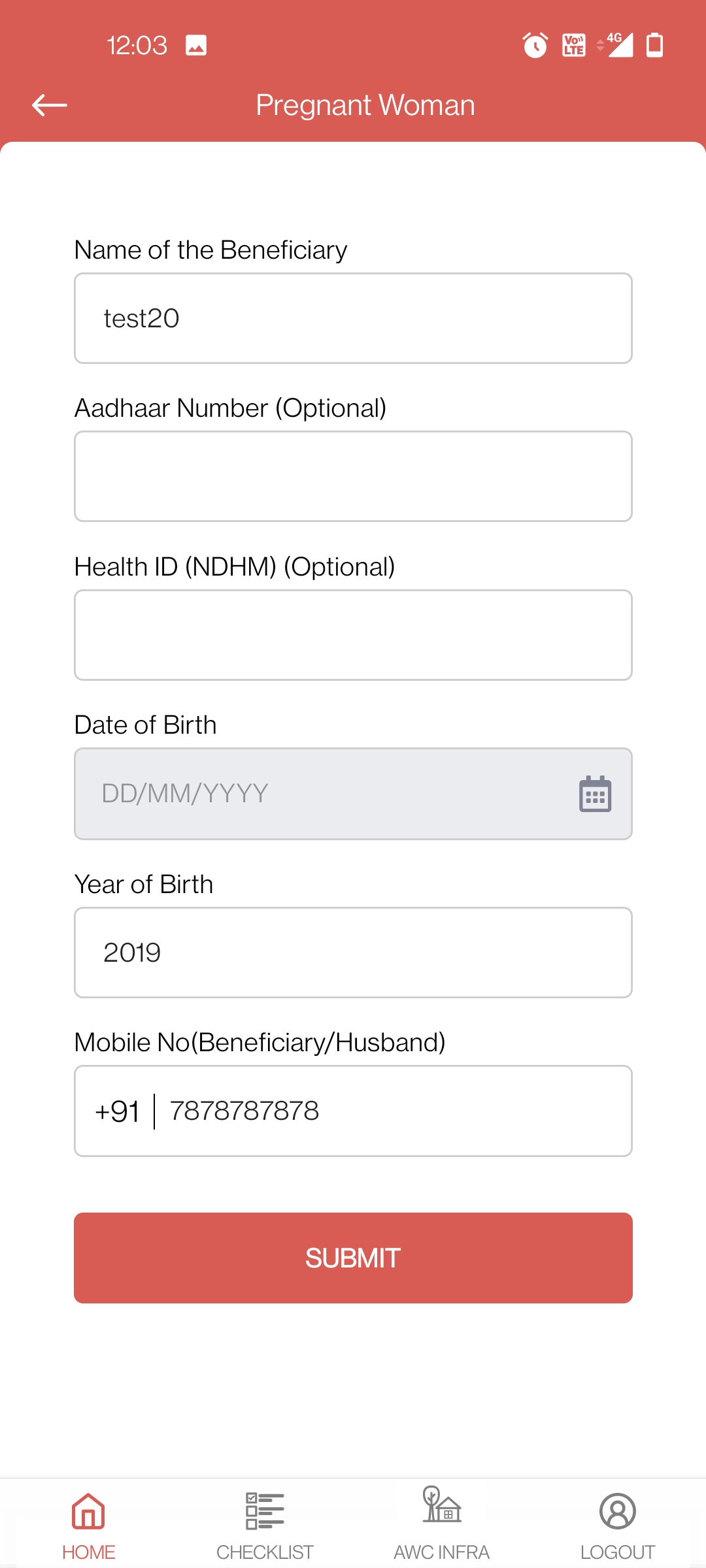The height and width of the screenshot is (1568, 706).
Task: Open the Date of Birth calendar icon
Action: click(595, 794)
